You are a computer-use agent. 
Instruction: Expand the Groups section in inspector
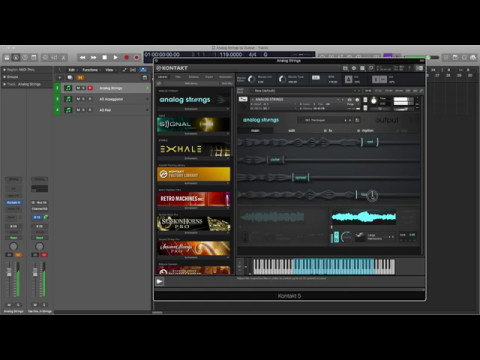(4, 77)
